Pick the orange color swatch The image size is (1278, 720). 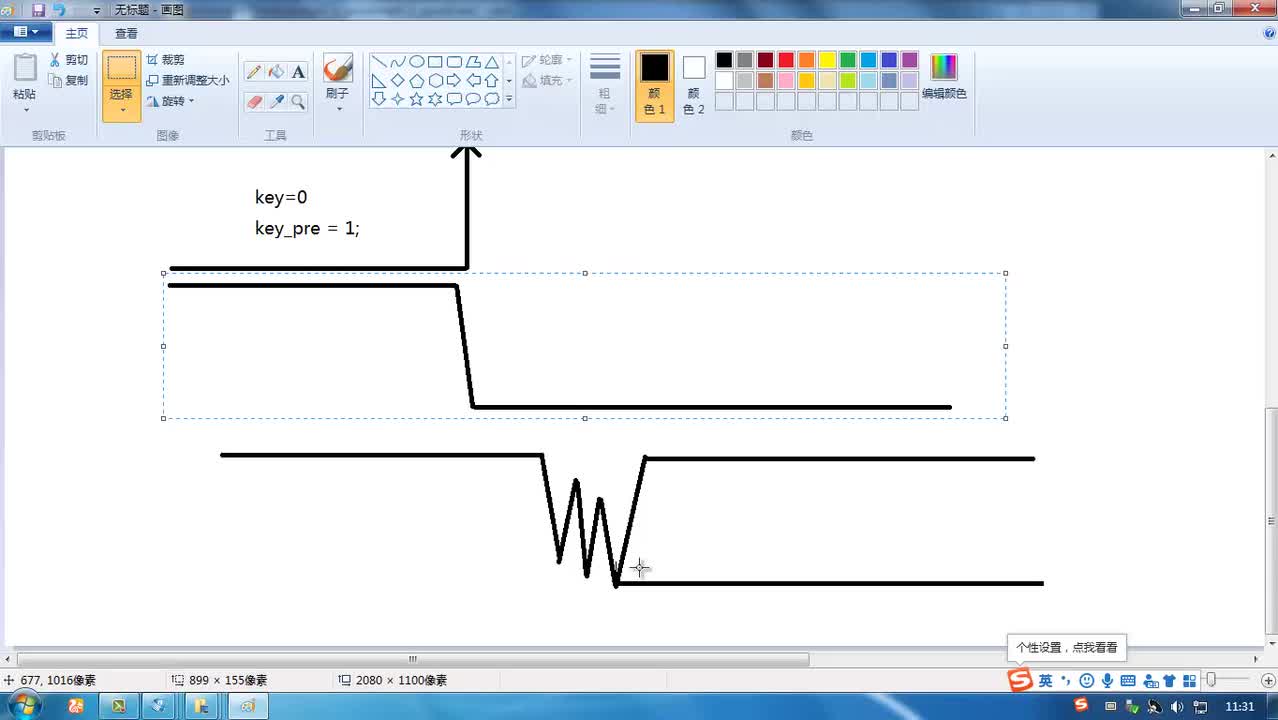tap(807, 60)
